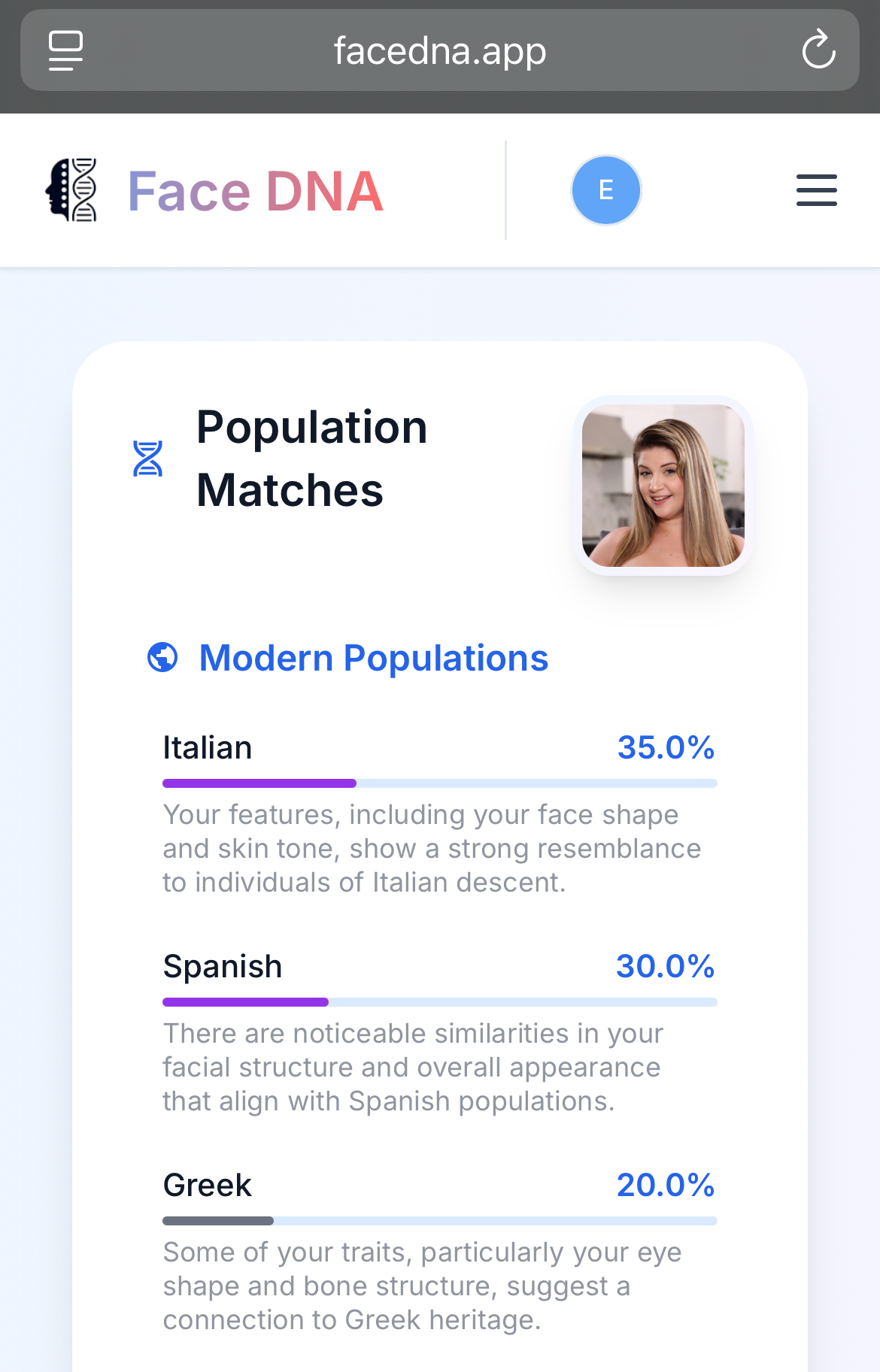Tap the uploaded face photo thumbnail

coord(663,486)
